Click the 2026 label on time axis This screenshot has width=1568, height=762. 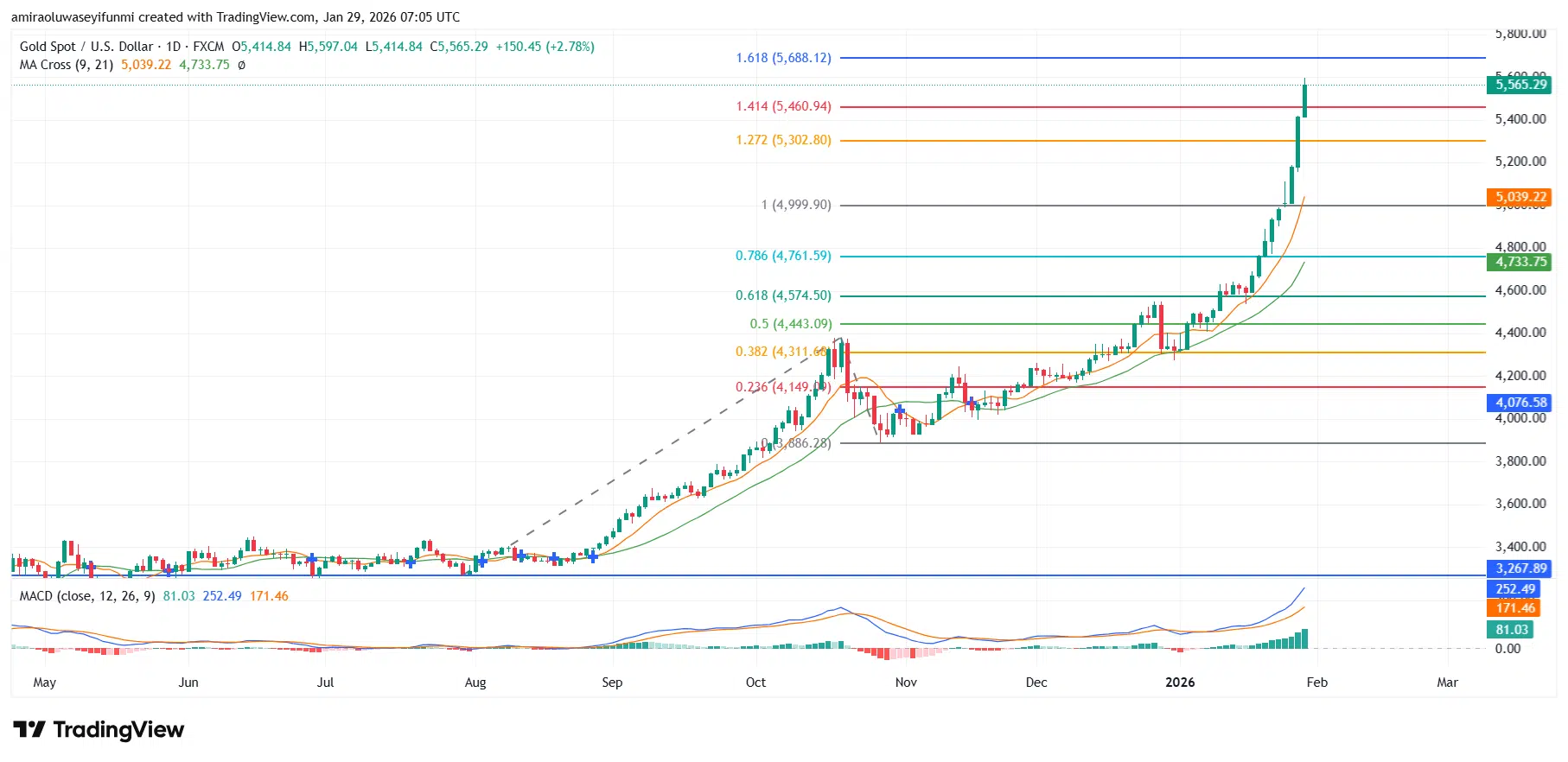pos(1179,683)
